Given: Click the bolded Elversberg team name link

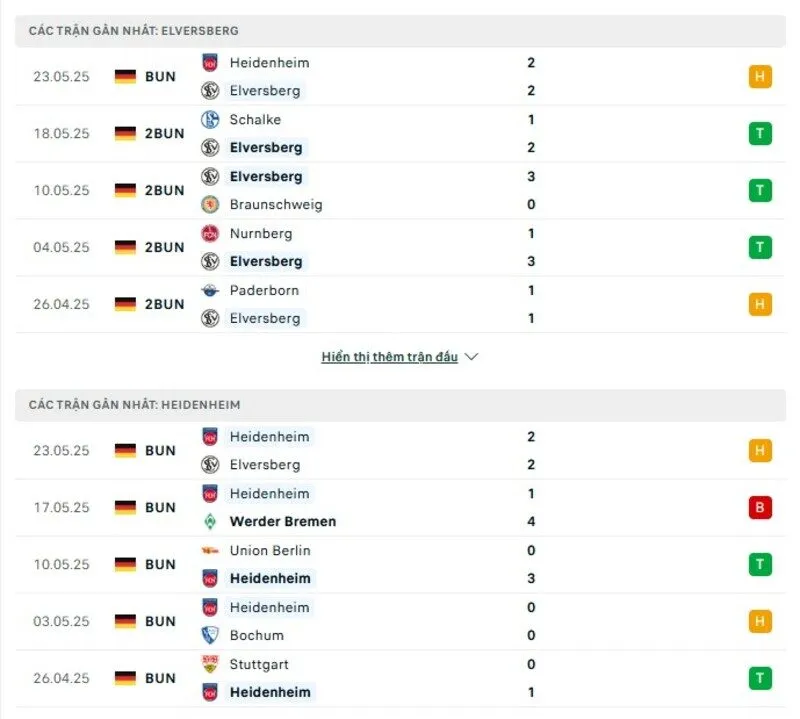Looking at the screenshot, I should coord(266,147).
